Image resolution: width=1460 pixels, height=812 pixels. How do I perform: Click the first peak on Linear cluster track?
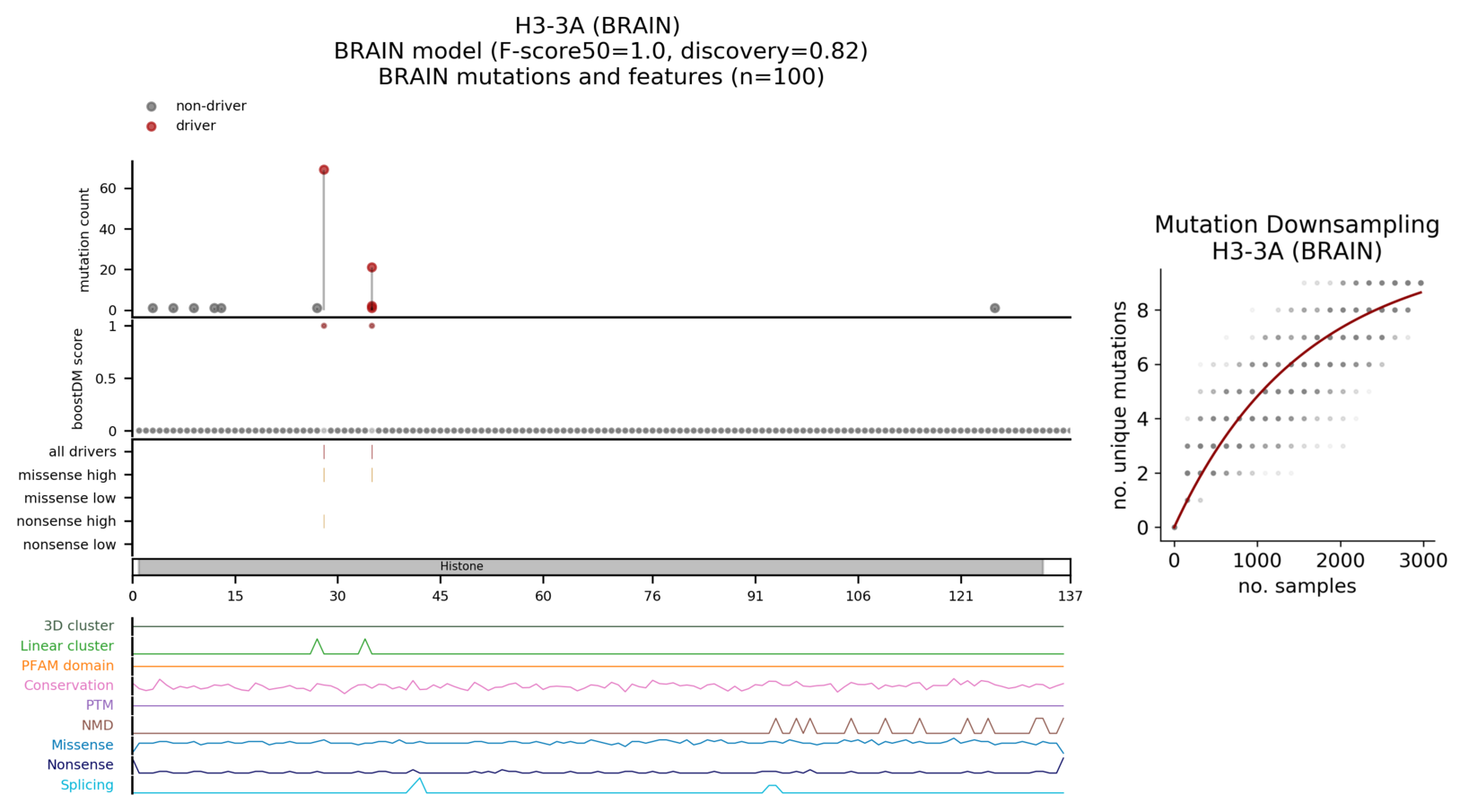tap(317, 641)
